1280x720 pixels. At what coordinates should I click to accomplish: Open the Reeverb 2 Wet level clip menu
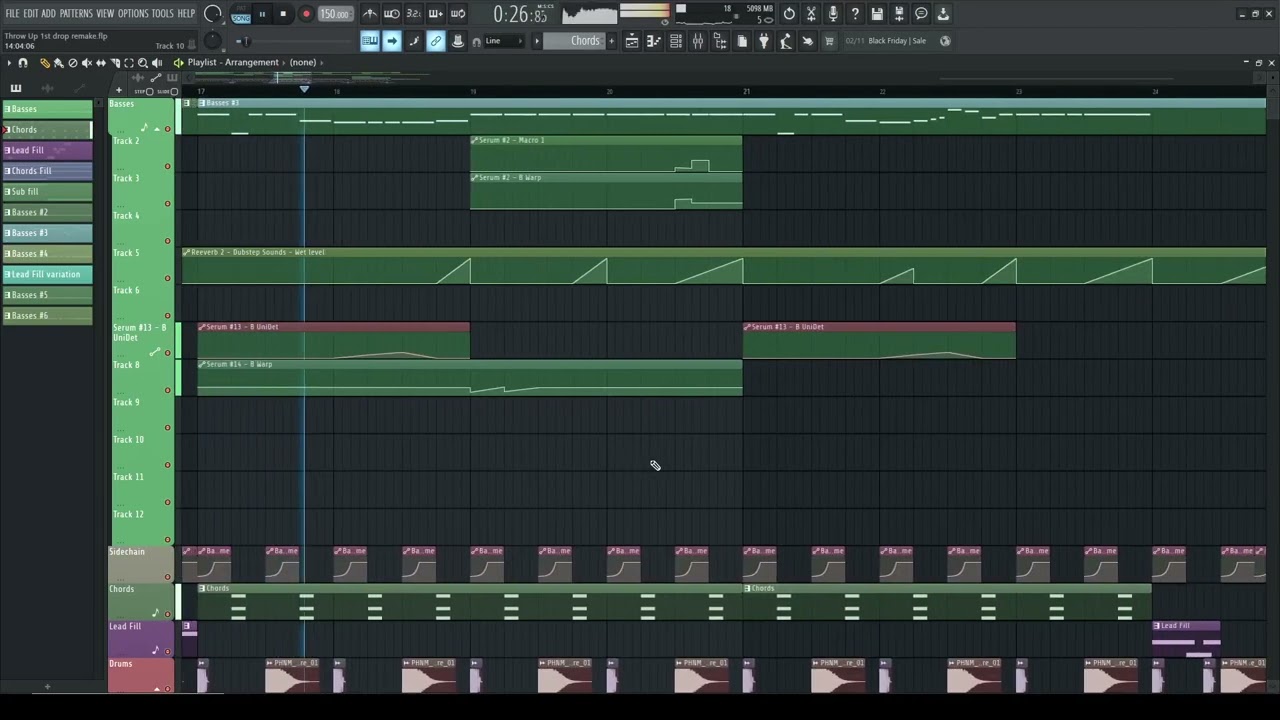[x=187, y=252]
